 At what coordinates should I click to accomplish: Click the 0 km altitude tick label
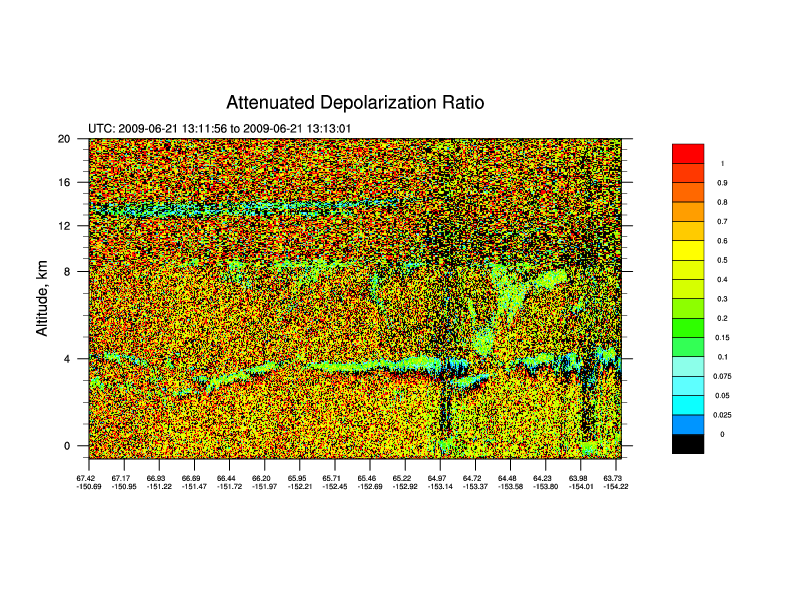66,446
